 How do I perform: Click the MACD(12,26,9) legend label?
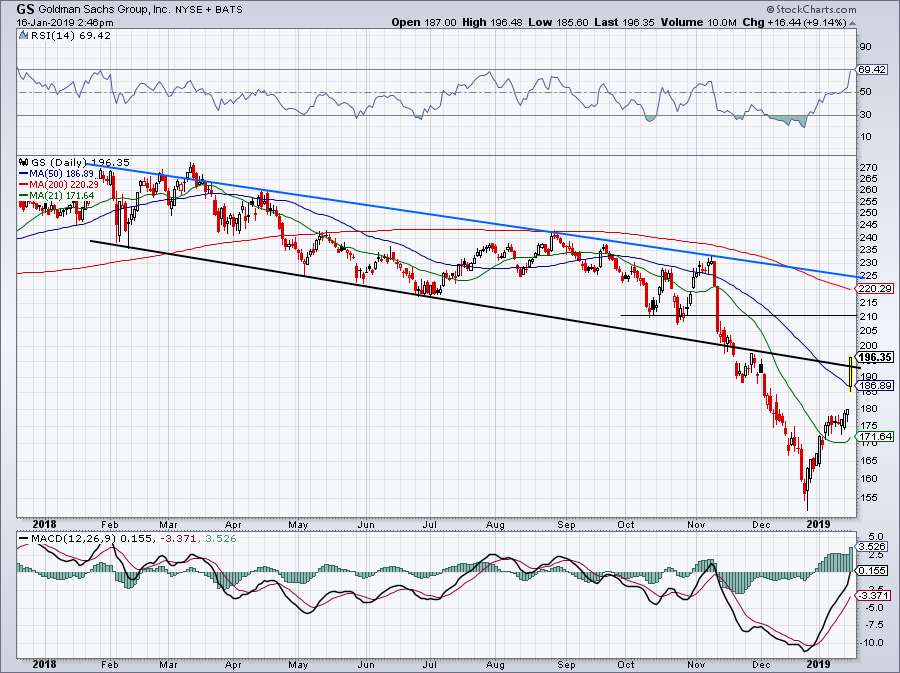[74, 539]
